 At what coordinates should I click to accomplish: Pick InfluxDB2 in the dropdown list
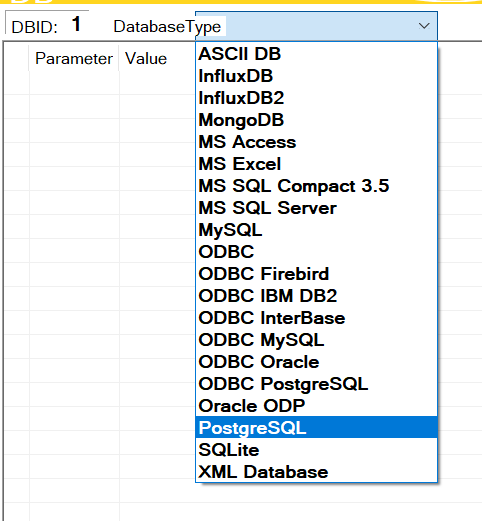coord(316,98)
